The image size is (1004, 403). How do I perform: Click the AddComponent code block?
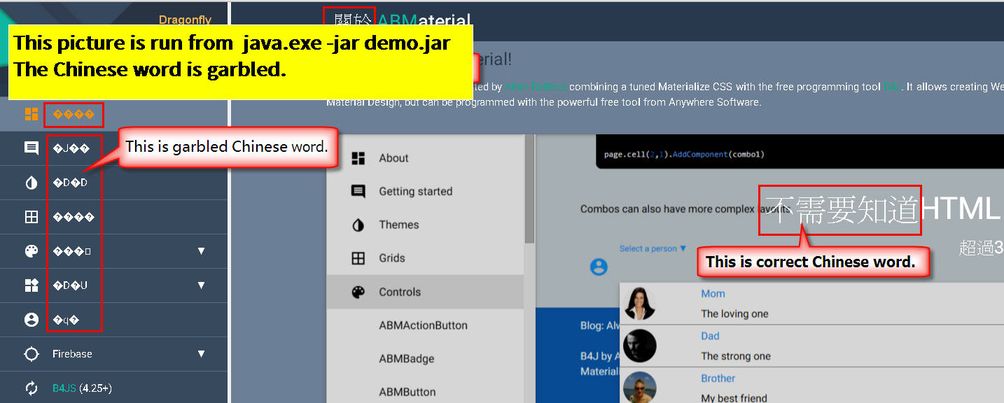[x=800, y=152]
